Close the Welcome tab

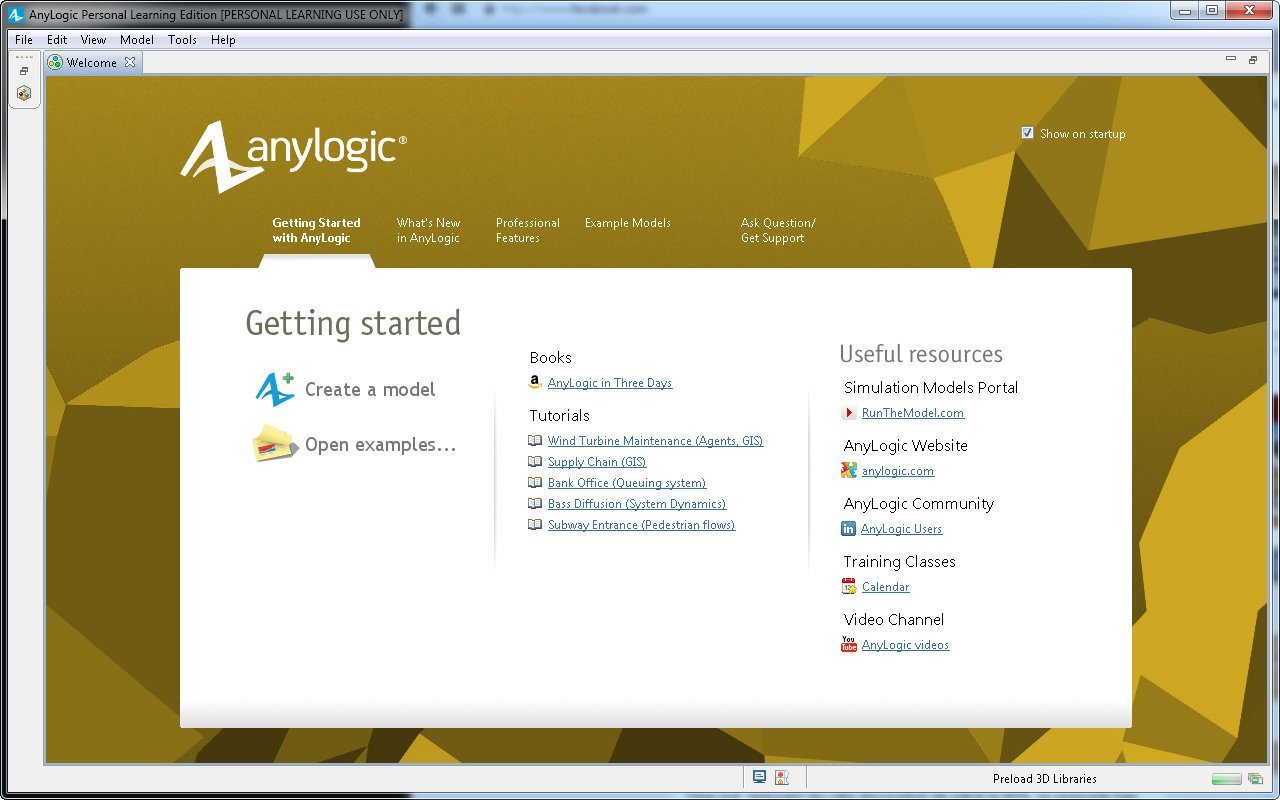tap(129, 62)
